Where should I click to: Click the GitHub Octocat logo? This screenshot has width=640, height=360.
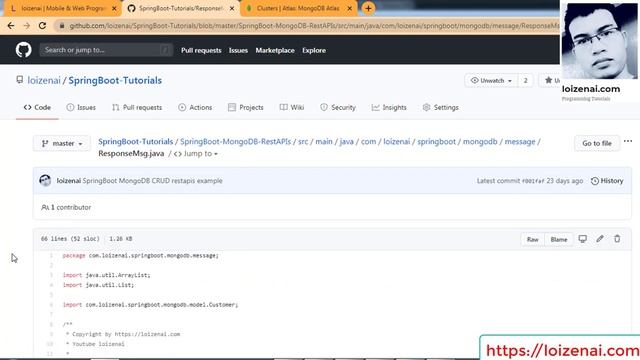pos(24,50)
